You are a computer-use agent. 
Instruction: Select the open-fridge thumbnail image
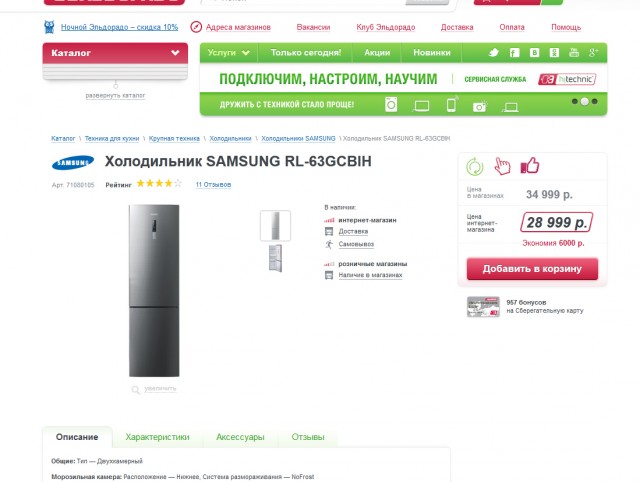point(275,258)
